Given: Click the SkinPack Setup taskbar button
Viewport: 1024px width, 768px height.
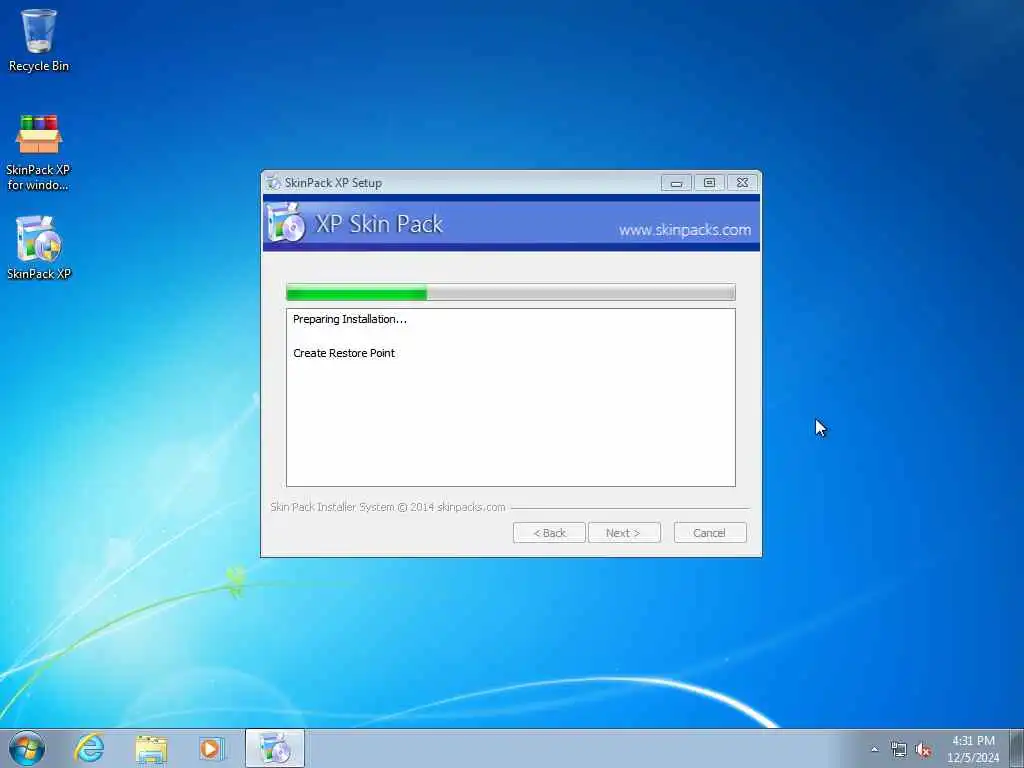Looking at the screenshot, I should coord(275,748).
